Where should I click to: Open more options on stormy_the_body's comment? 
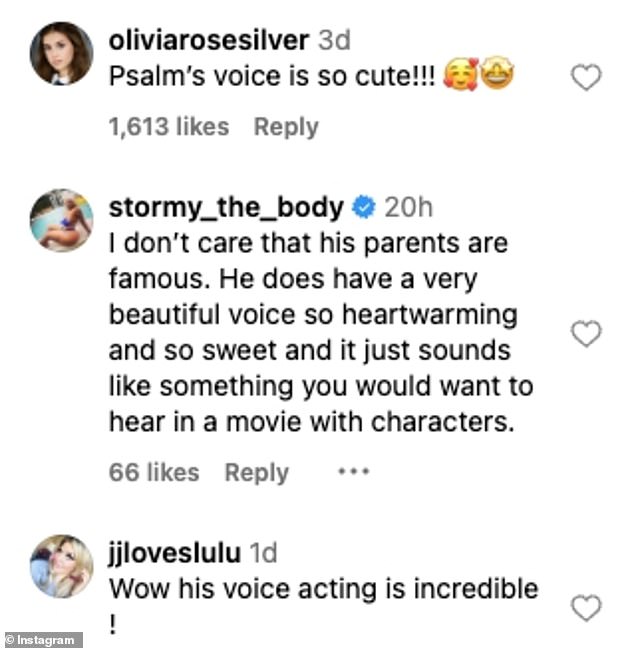click(353, 472)
